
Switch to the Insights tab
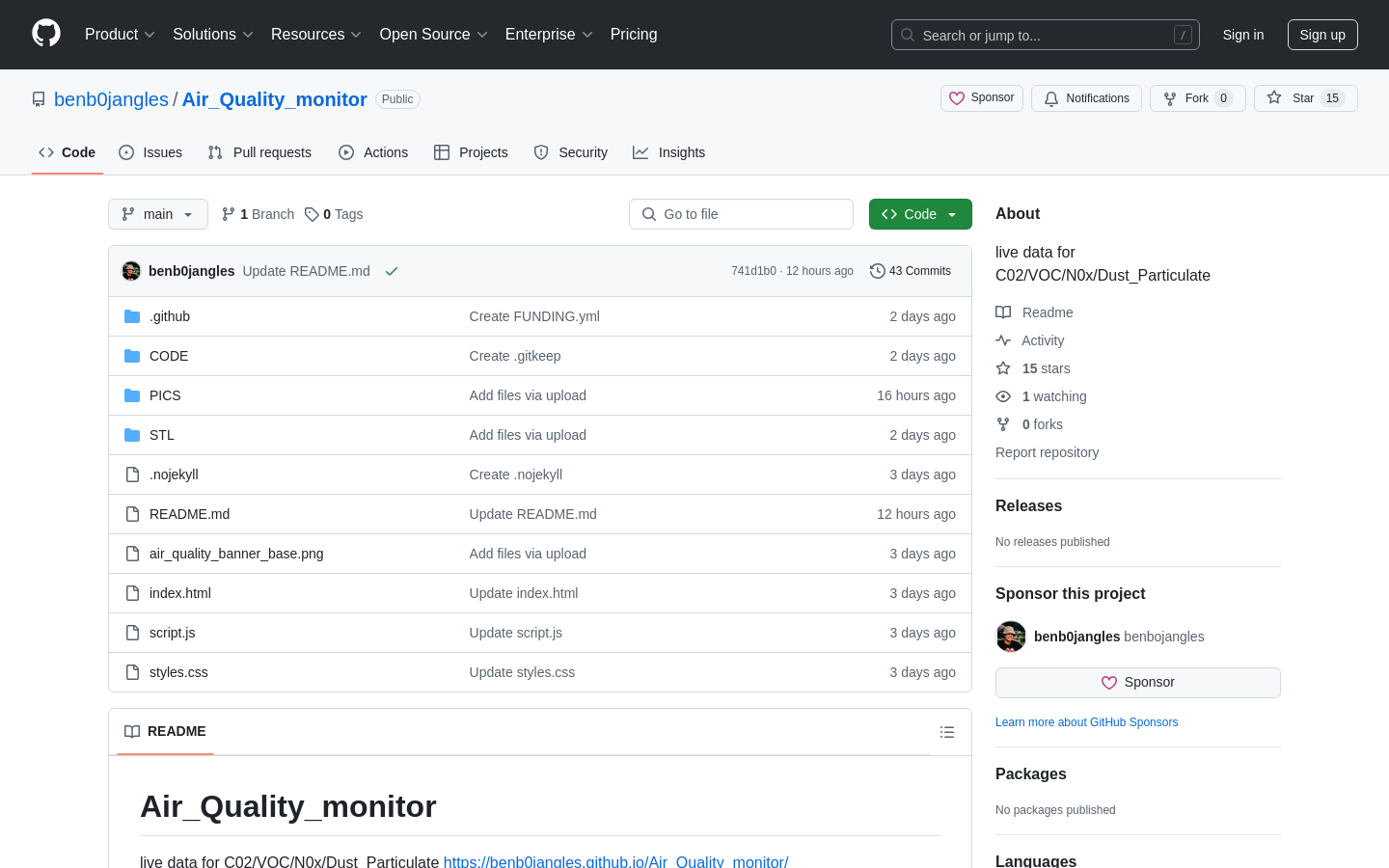[x=669, y=152]
